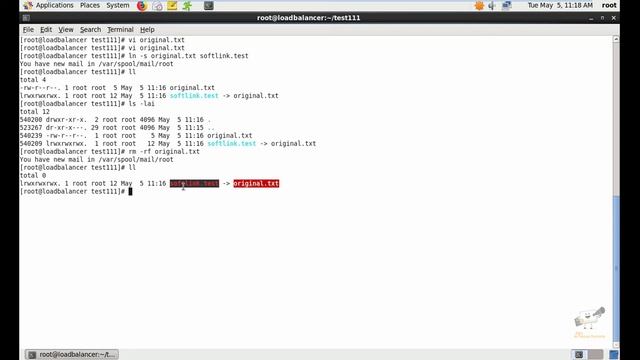Click the 'total 4' output line

pos(33,80)
